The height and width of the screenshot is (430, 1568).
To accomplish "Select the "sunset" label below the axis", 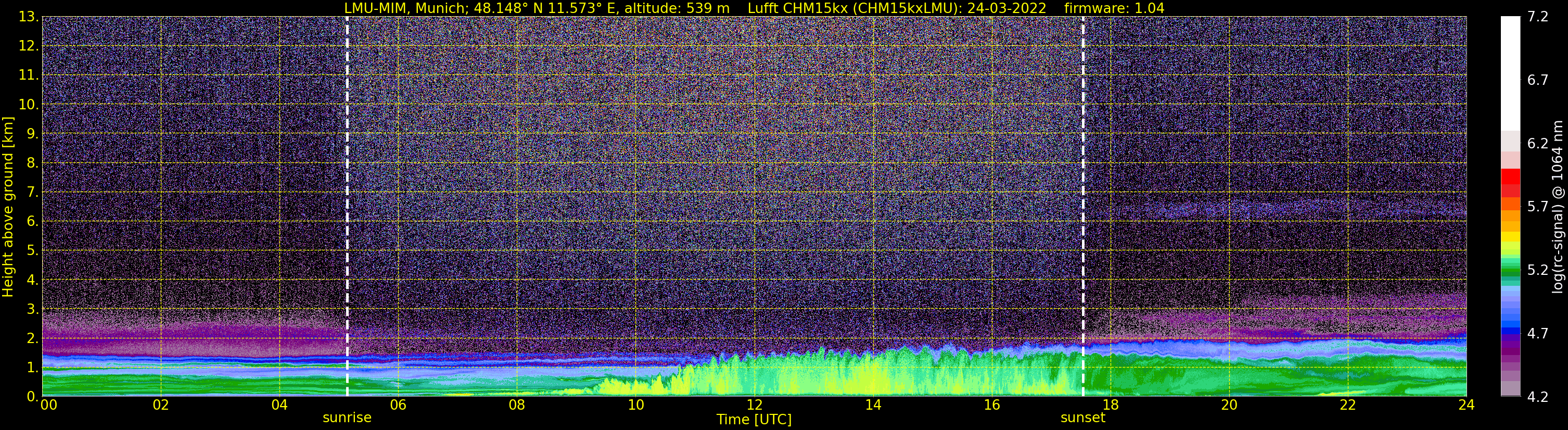I will point(1083,418).
